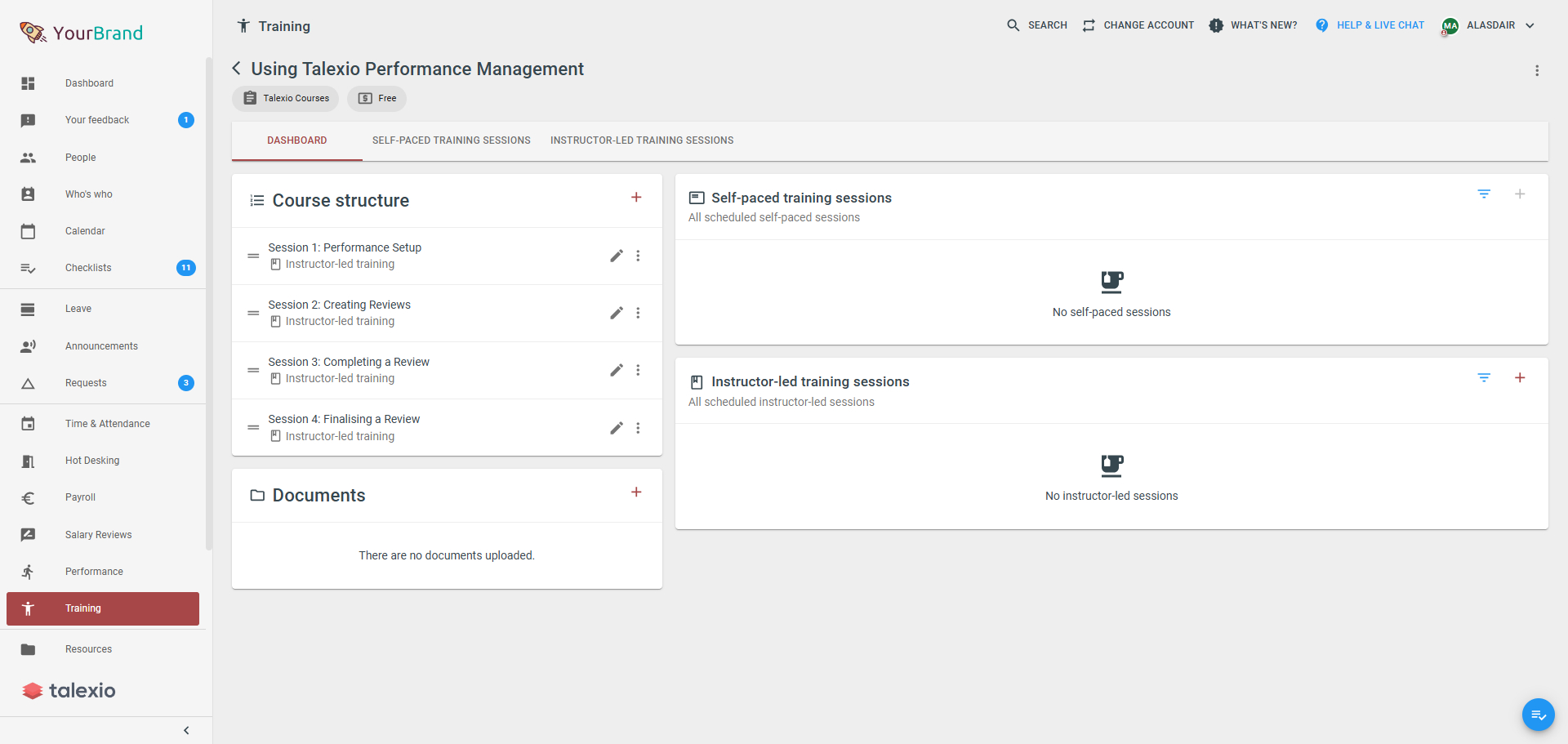Image resolution: width=1568 pixels, height=744 pixels.
Task: Select Session 4: Finalising a Review text
Action: (x=344, y=419)
